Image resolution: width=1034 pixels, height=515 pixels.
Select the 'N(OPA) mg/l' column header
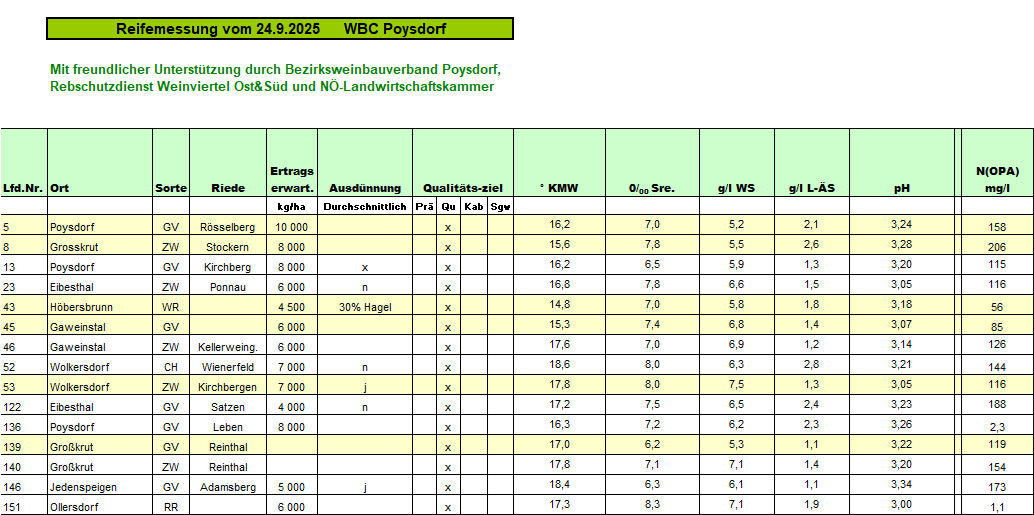[x=996, y=179]
